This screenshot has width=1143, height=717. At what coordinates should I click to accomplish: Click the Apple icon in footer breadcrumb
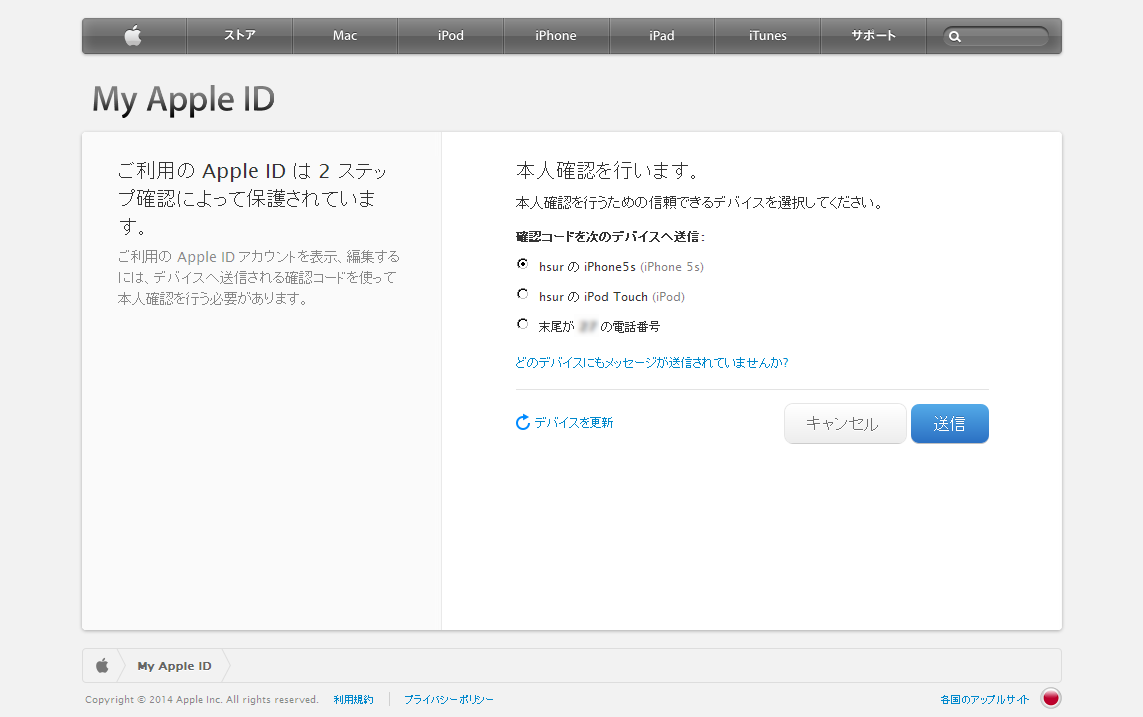coord(102,666)
